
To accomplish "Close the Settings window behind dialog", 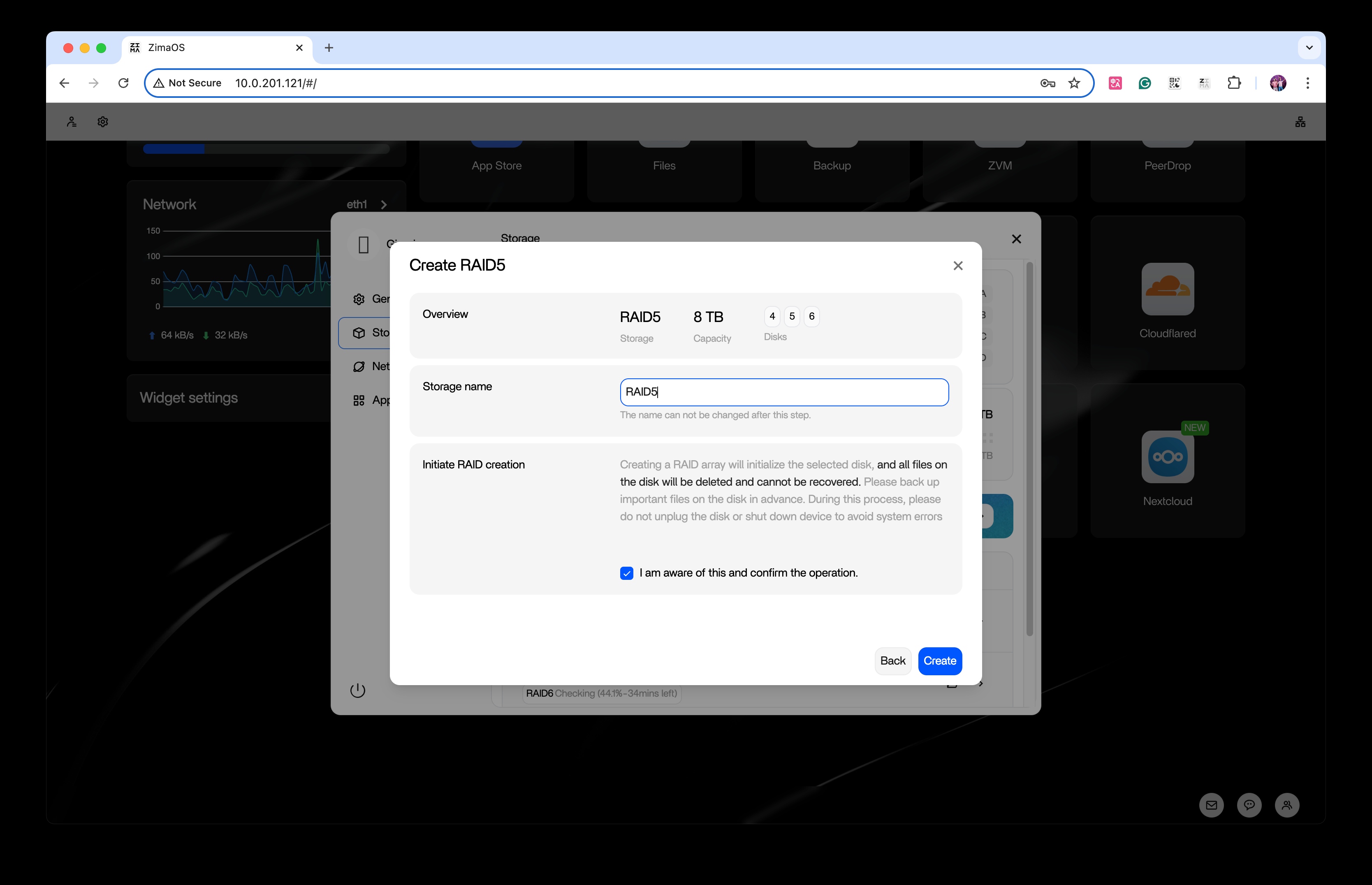I will 1016,239.
